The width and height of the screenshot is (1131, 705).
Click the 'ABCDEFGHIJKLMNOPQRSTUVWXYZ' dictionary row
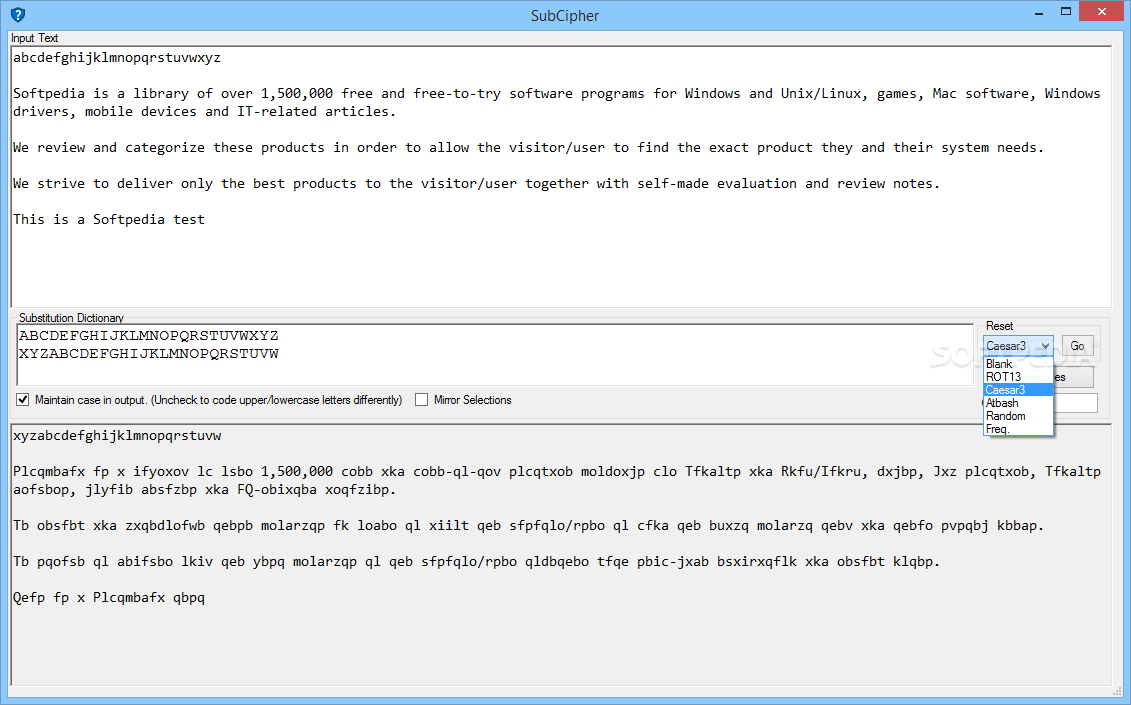(149, 336)
